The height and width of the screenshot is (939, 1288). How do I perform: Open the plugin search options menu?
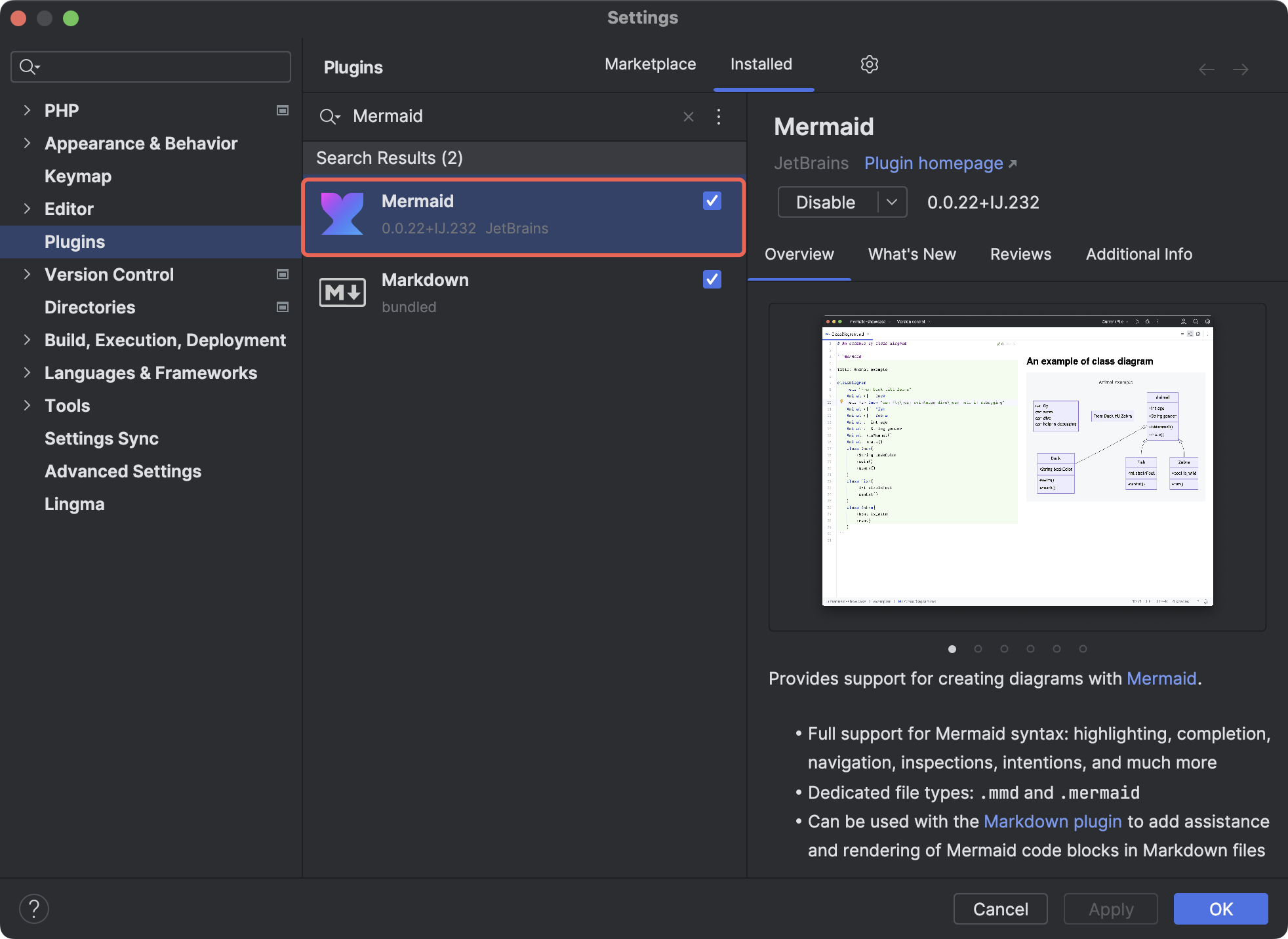point(719,117)
